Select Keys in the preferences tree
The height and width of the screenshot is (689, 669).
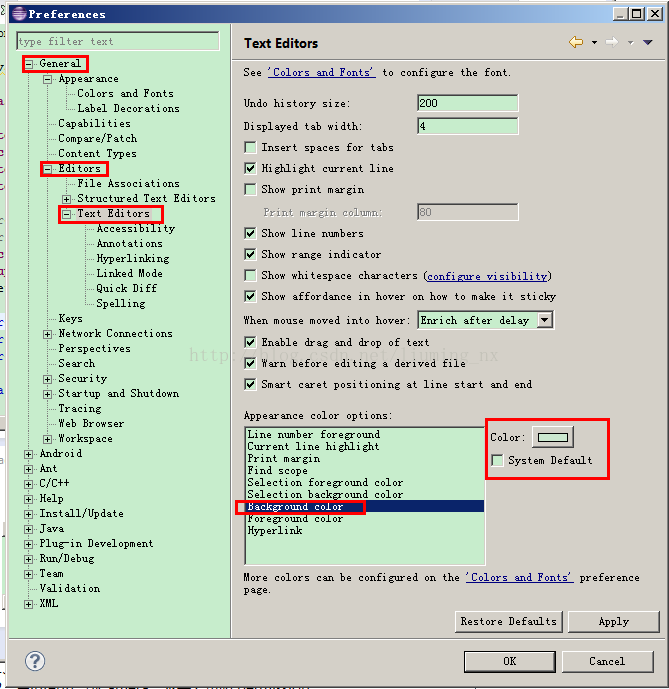click(x=70, y=319)
